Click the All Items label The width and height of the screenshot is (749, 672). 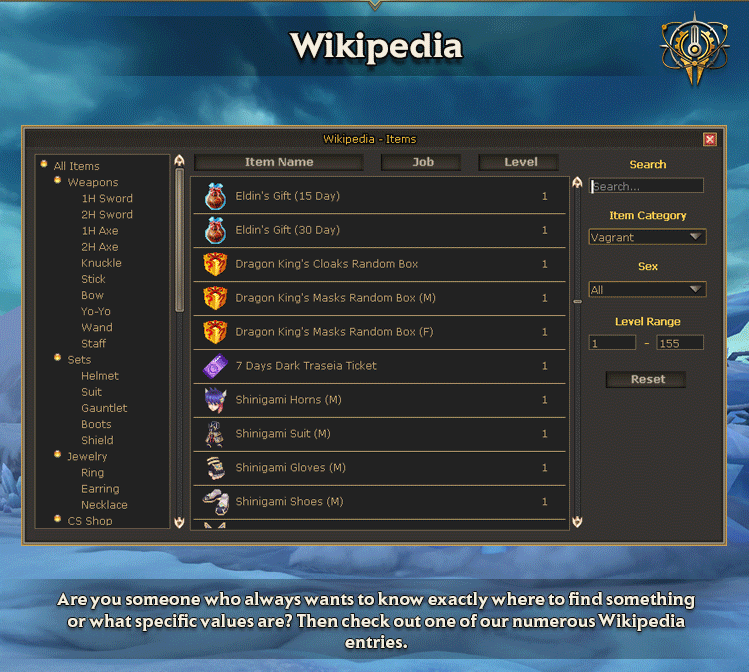(76, 166)
